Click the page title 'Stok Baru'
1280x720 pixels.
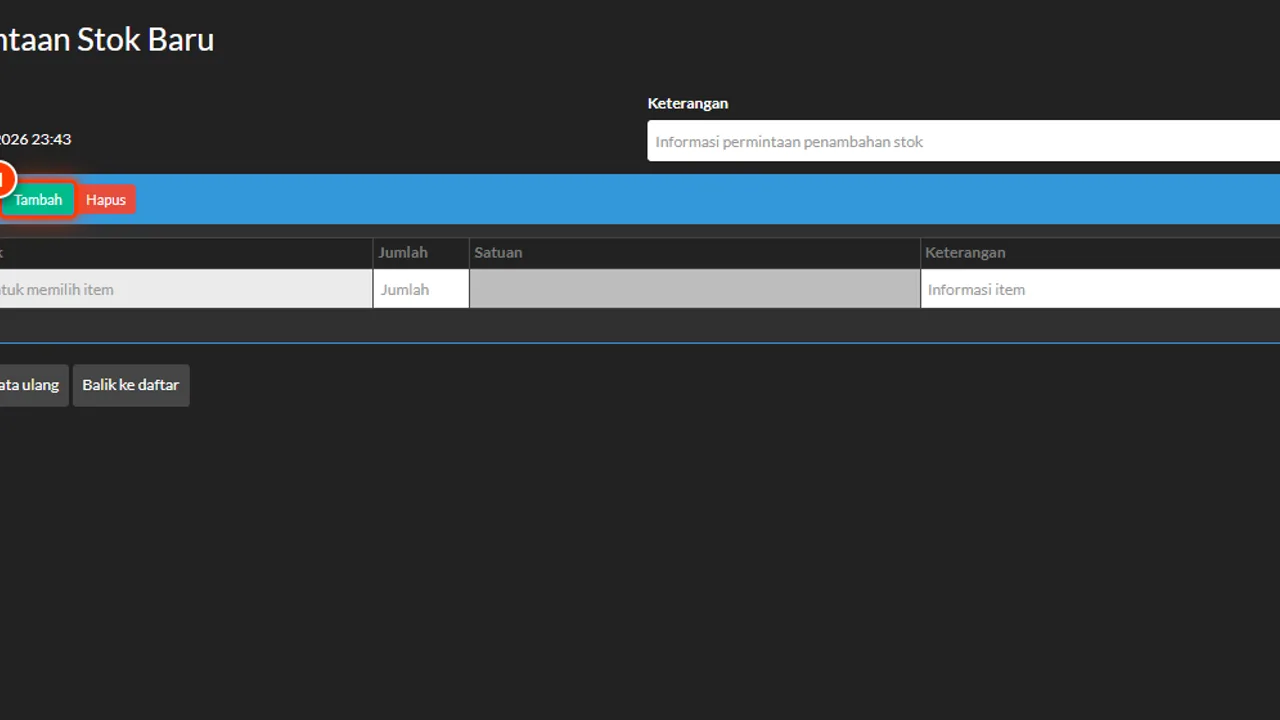click(146, 40)
